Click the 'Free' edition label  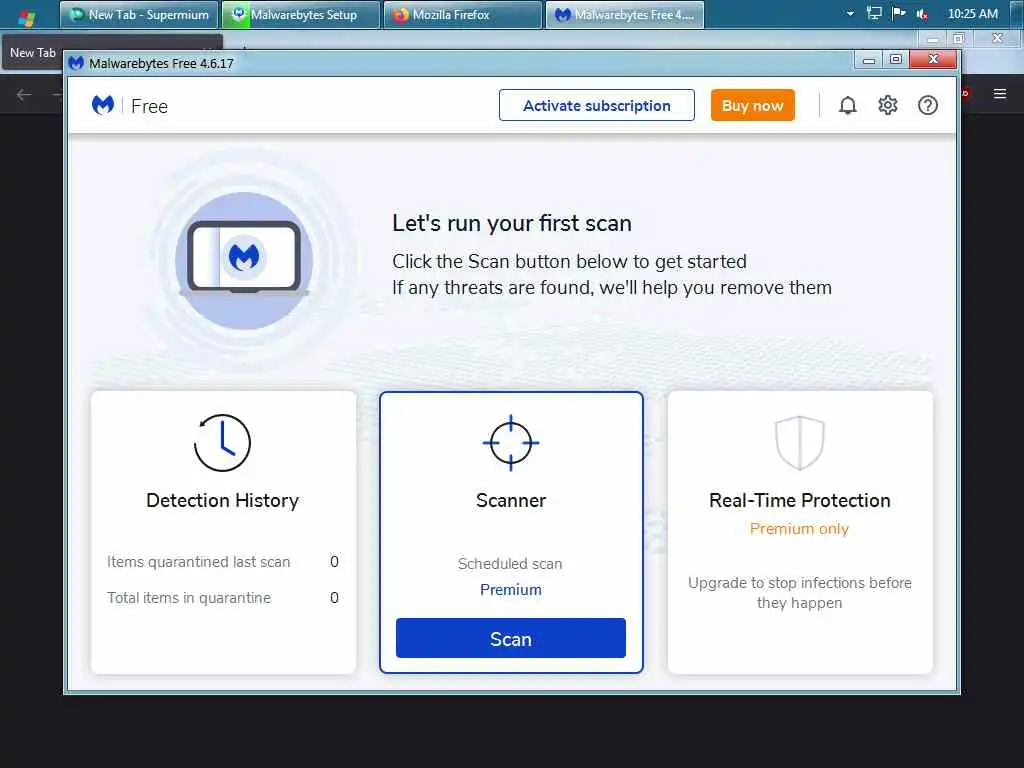click(x=150, y=106)
